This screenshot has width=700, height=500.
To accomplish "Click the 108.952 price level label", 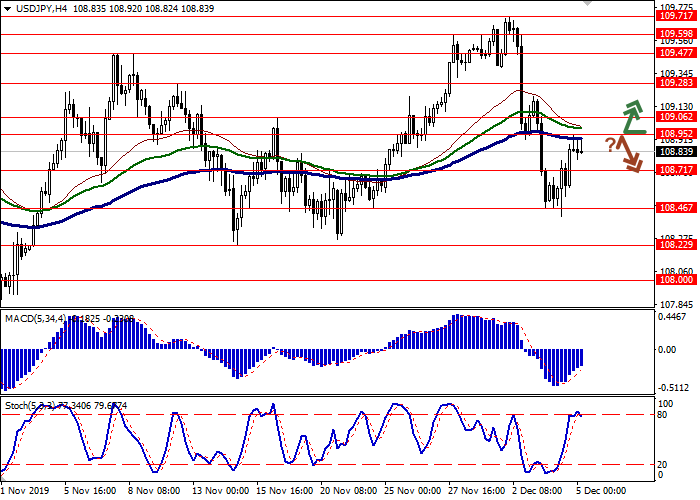I will [x=675, y=133].
